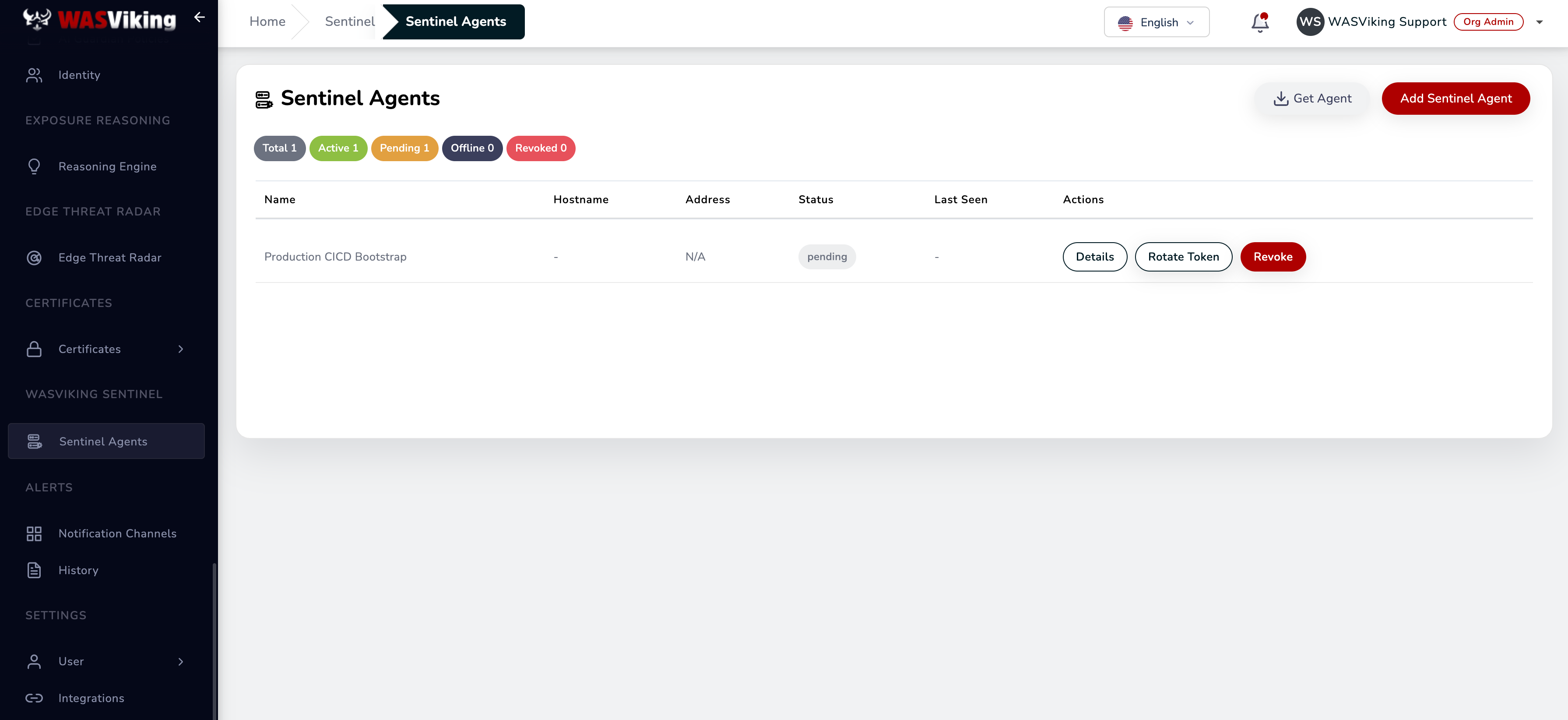
Task: Filter by Total 1 badge
Action: 279,148
